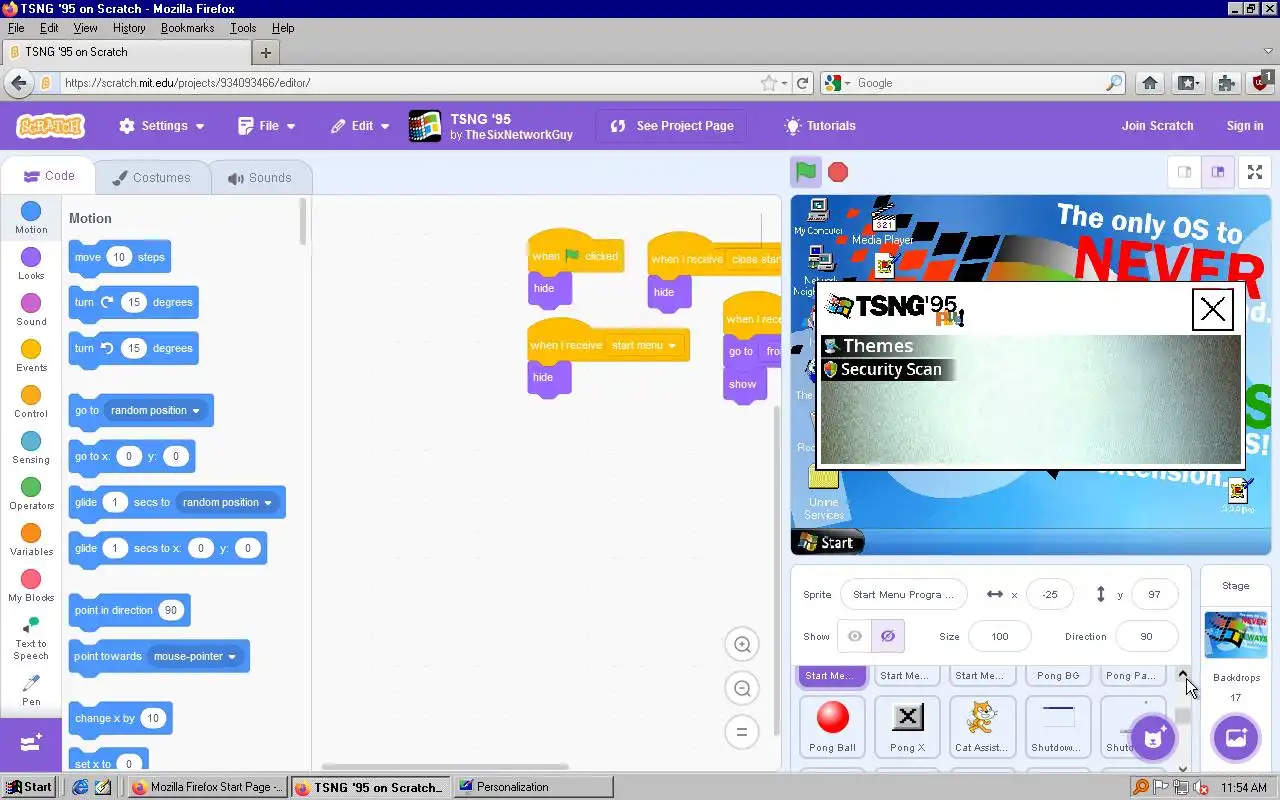Open the File dropdown menu
Image resolution: width=1280 pixels, height=800 pixels.
[x=267, y=126]
